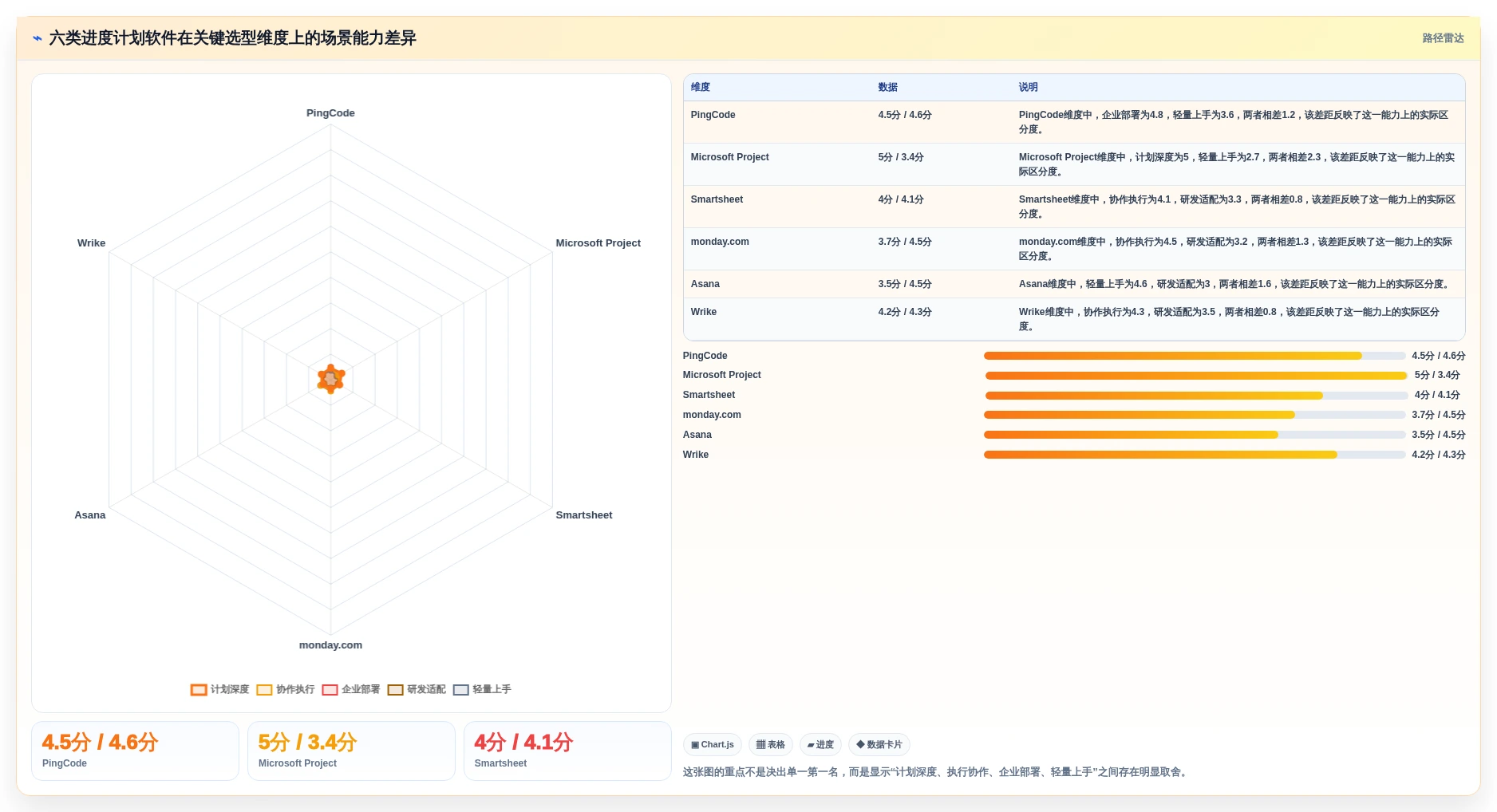Click the orange data cluster at radar center
This screenshot has height=812, width=1497.
pyautogui.click(x=330, y=380)
